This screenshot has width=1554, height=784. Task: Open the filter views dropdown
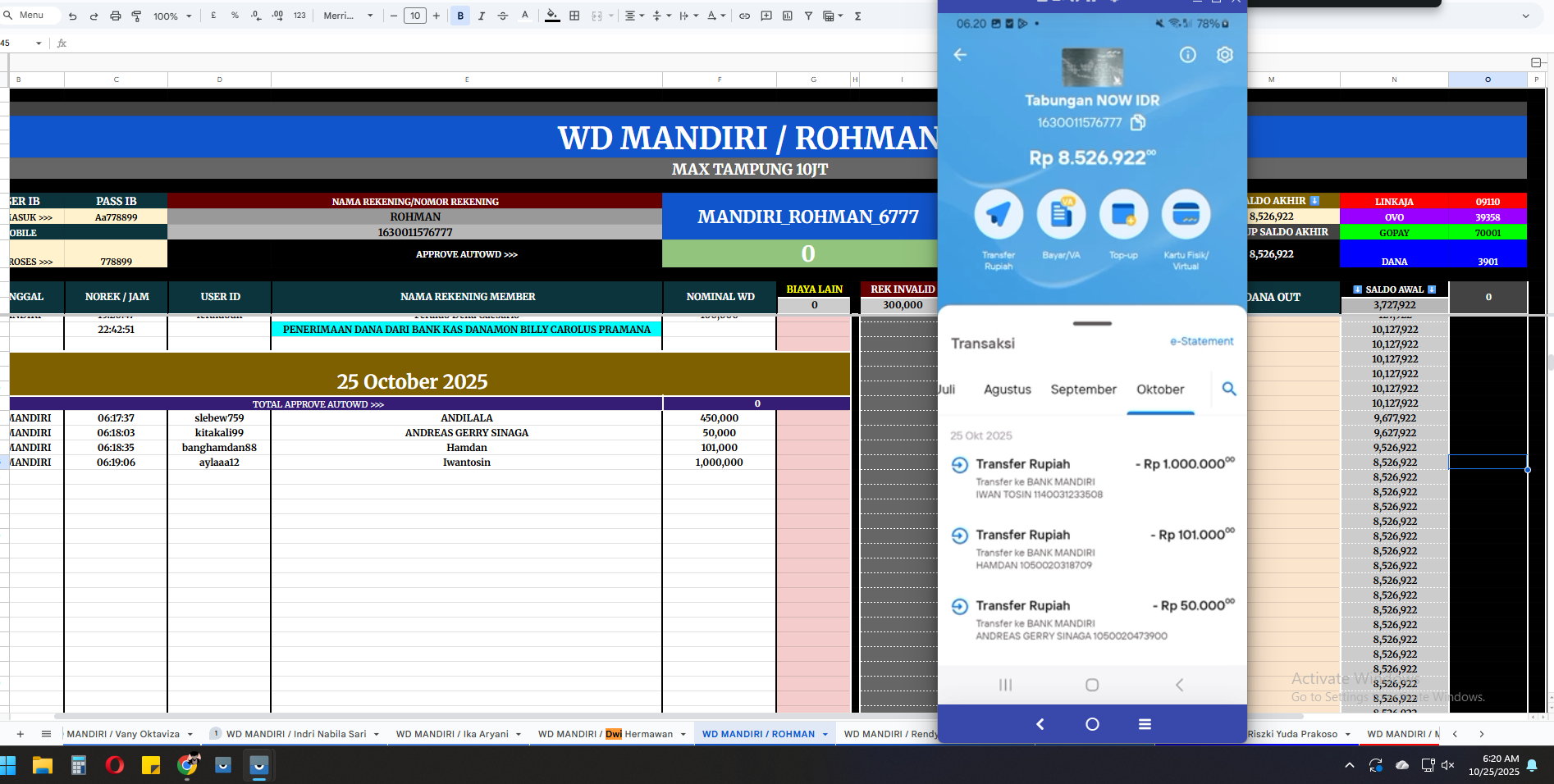[x=833, y=16]
